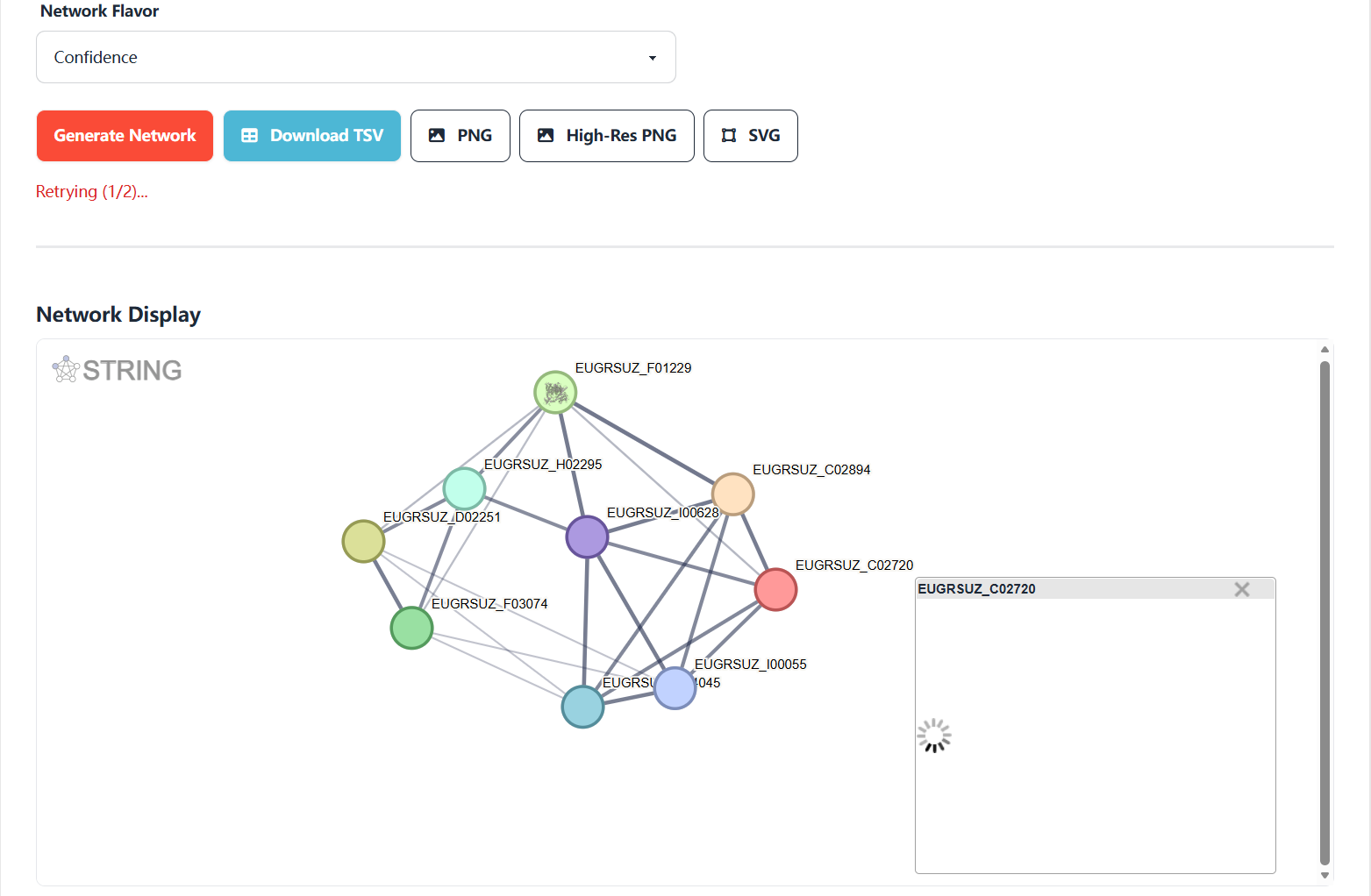
Task: Select the red EUGRSUZ_C02720 node
Action: (775, 589)
